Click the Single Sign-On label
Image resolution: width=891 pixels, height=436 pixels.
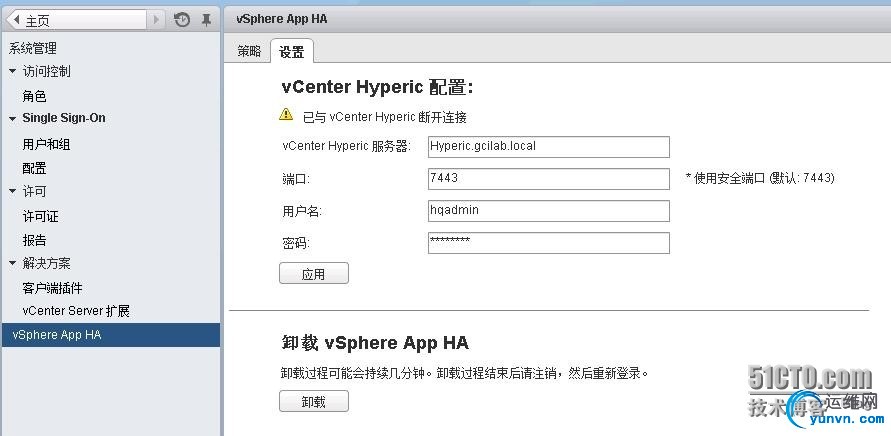pos(64,118)
